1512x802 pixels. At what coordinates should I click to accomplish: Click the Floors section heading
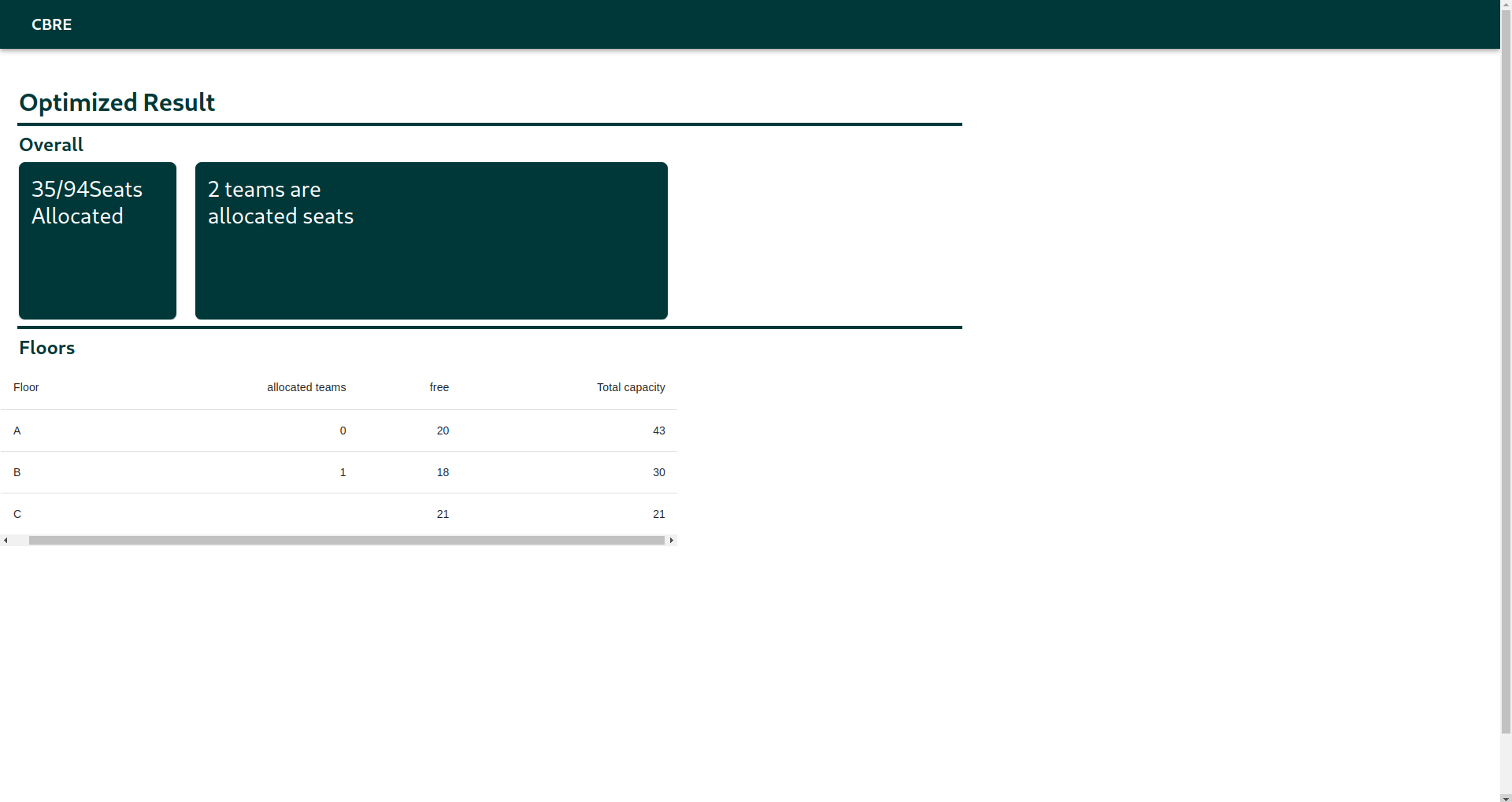pos(46,348)
